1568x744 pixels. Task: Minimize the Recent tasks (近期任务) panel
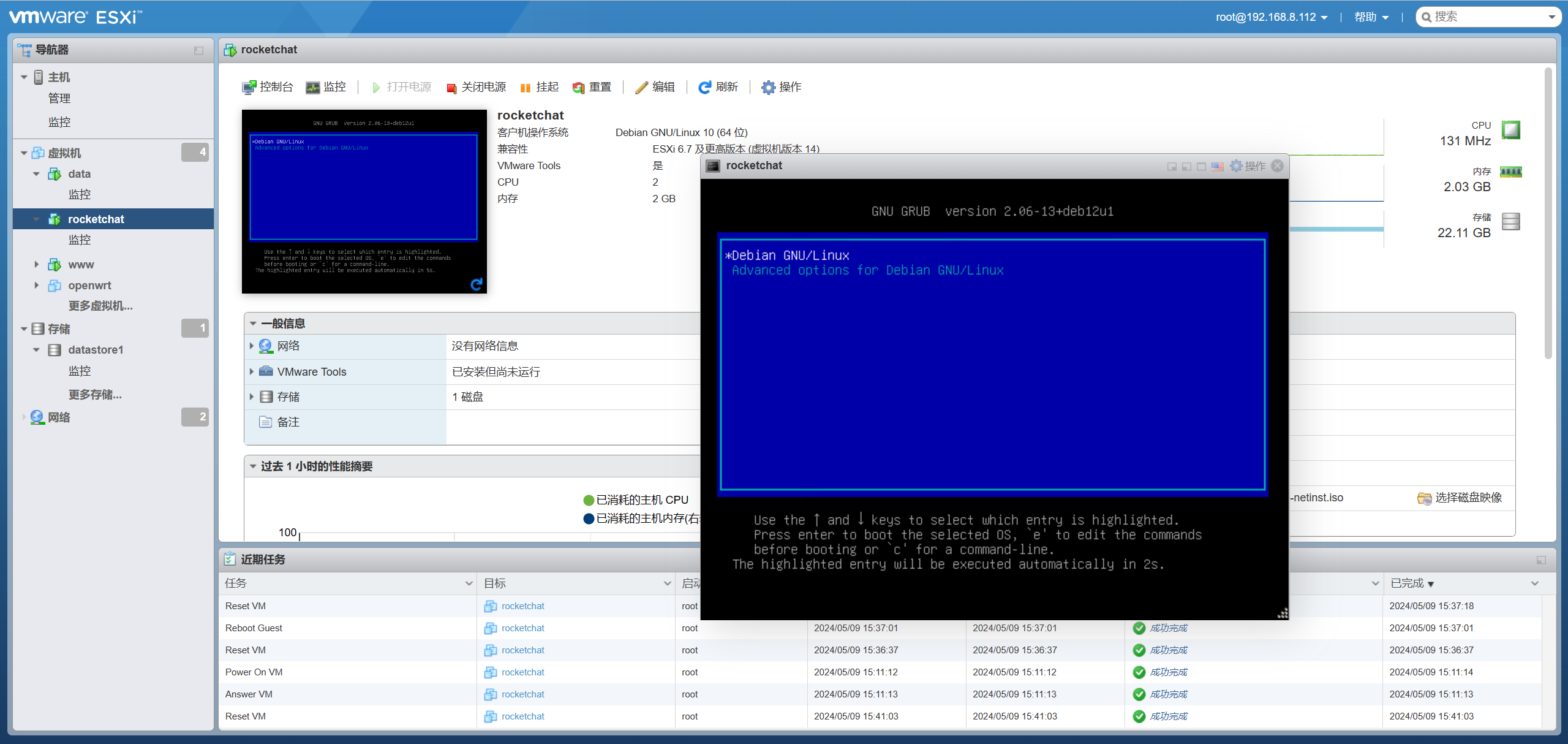point(1541,560)
